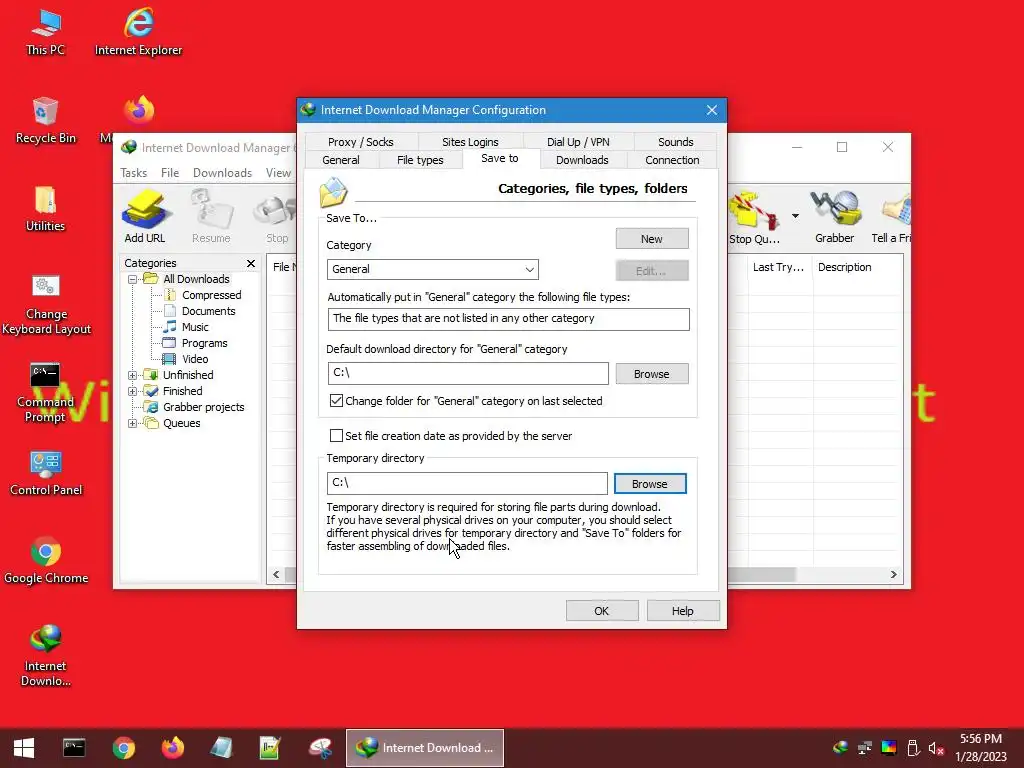Open Internet Explorer desktop icon
This screenshot has height=768, width=1024.
tap(138, 33)
